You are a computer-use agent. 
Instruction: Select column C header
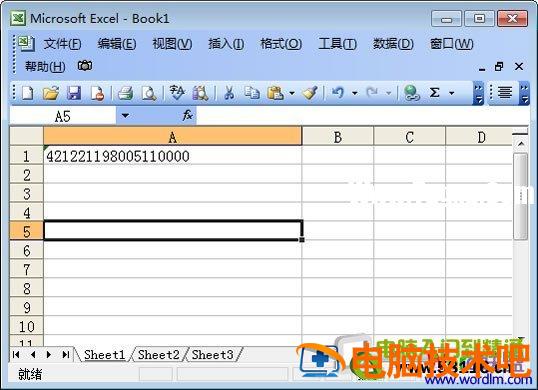pos(409,137)
